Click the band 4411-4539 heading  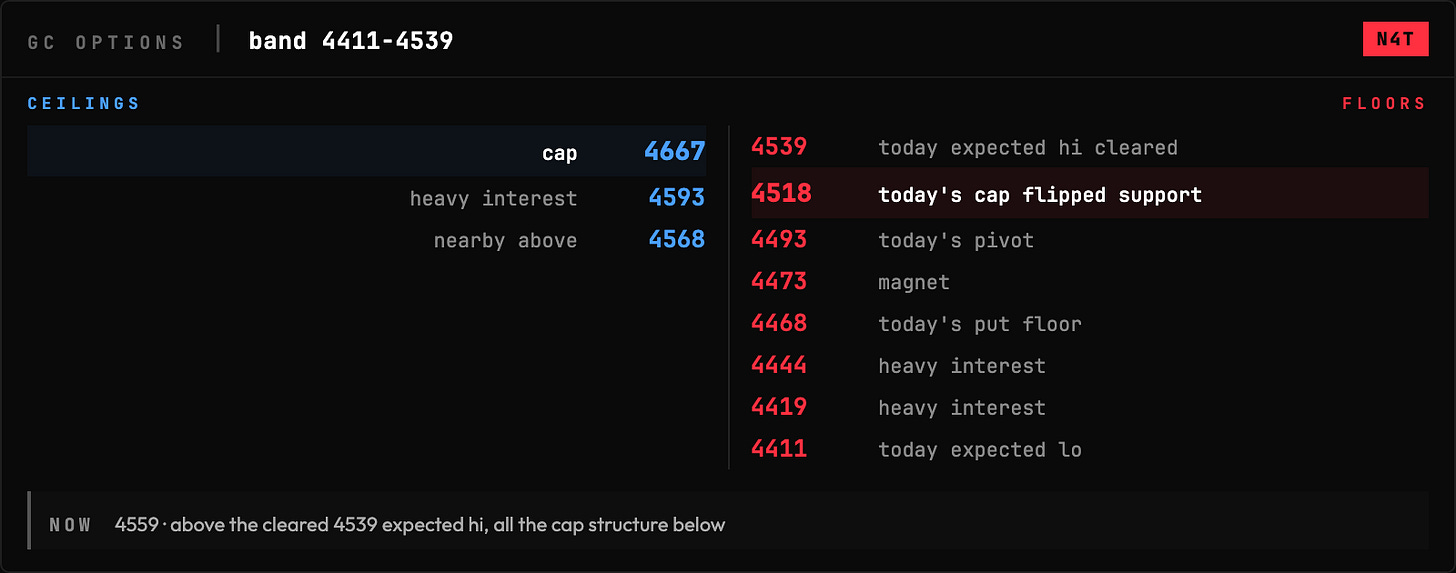(x=351, y=41)
